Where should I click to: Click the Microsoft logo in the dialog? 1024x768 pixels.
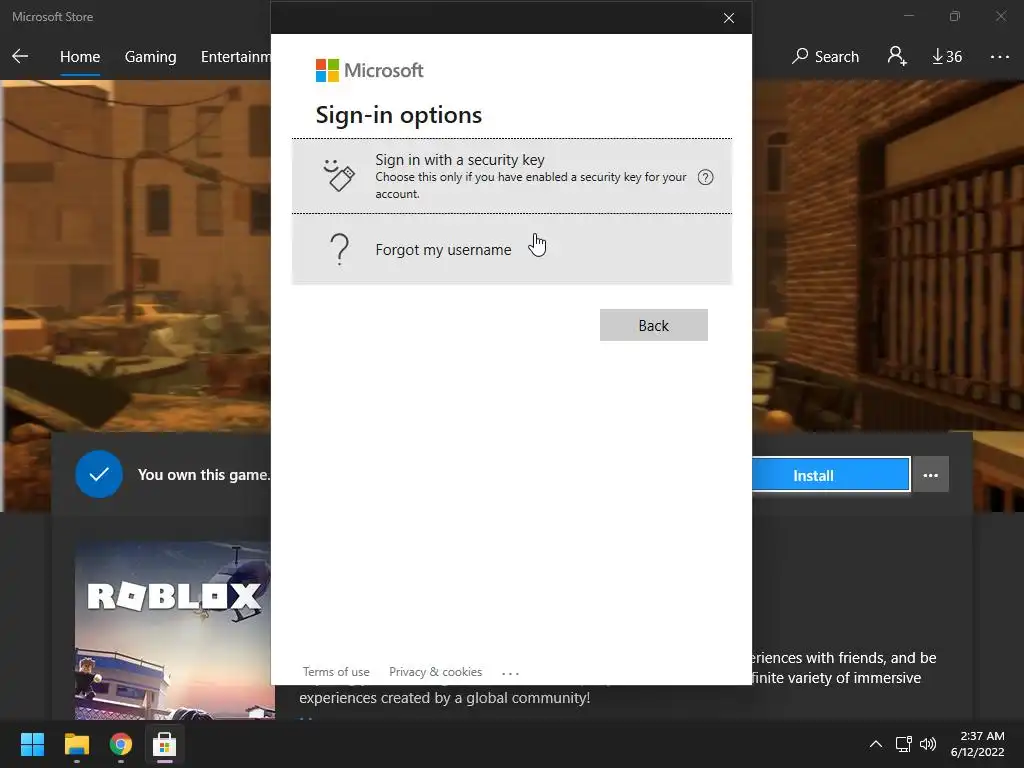coord(370,71)
